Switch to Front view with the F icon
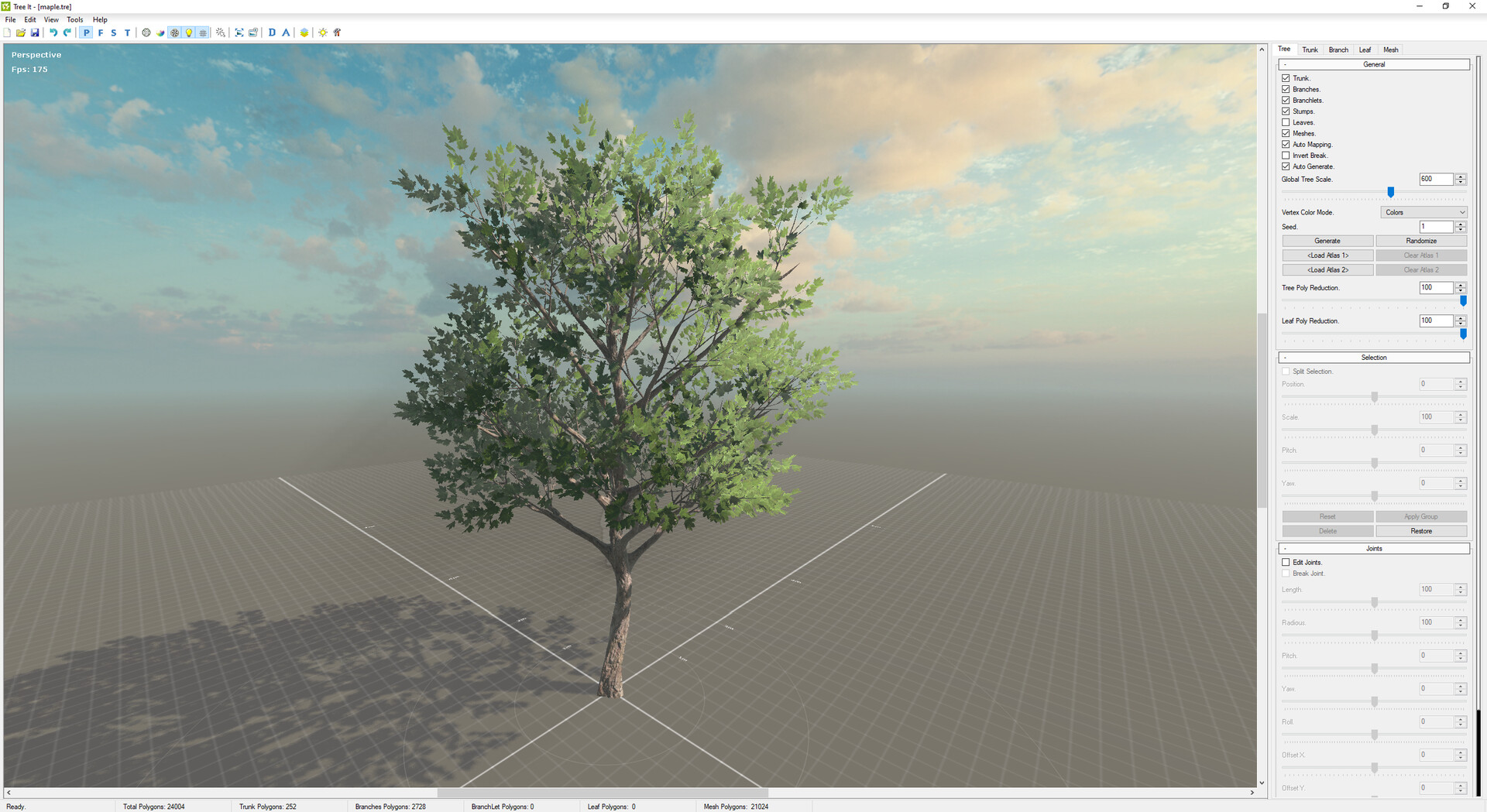Viewport: 1487px width, 812px height. click(x=101, y=33)
